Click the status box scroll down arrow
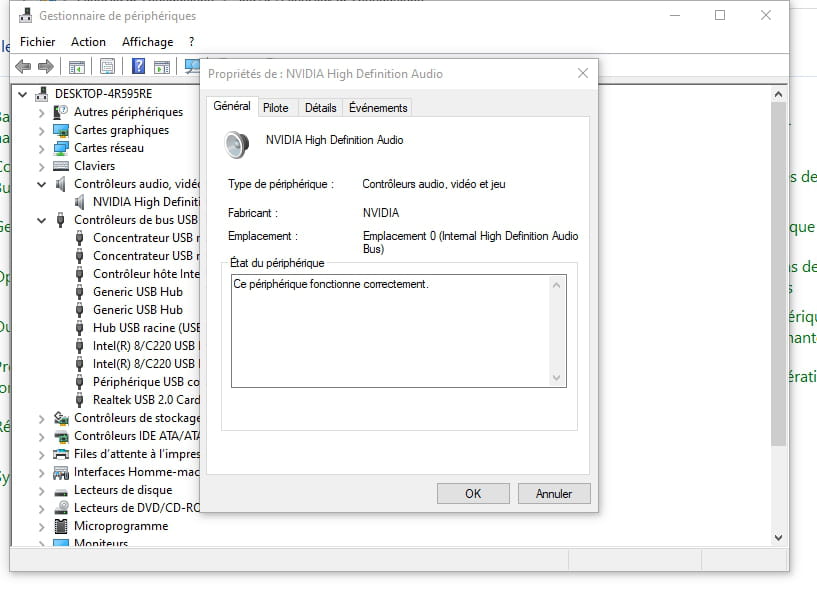817x592 pixels. point(556,378)
